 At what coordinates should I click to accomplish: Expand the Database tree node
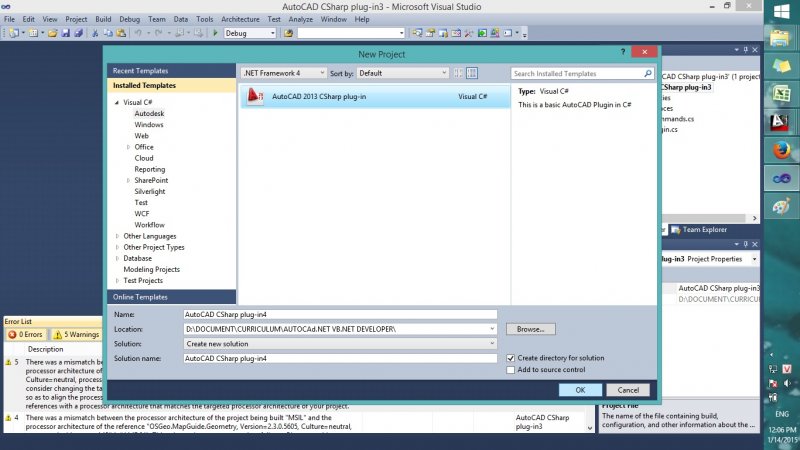click(117, 259)
